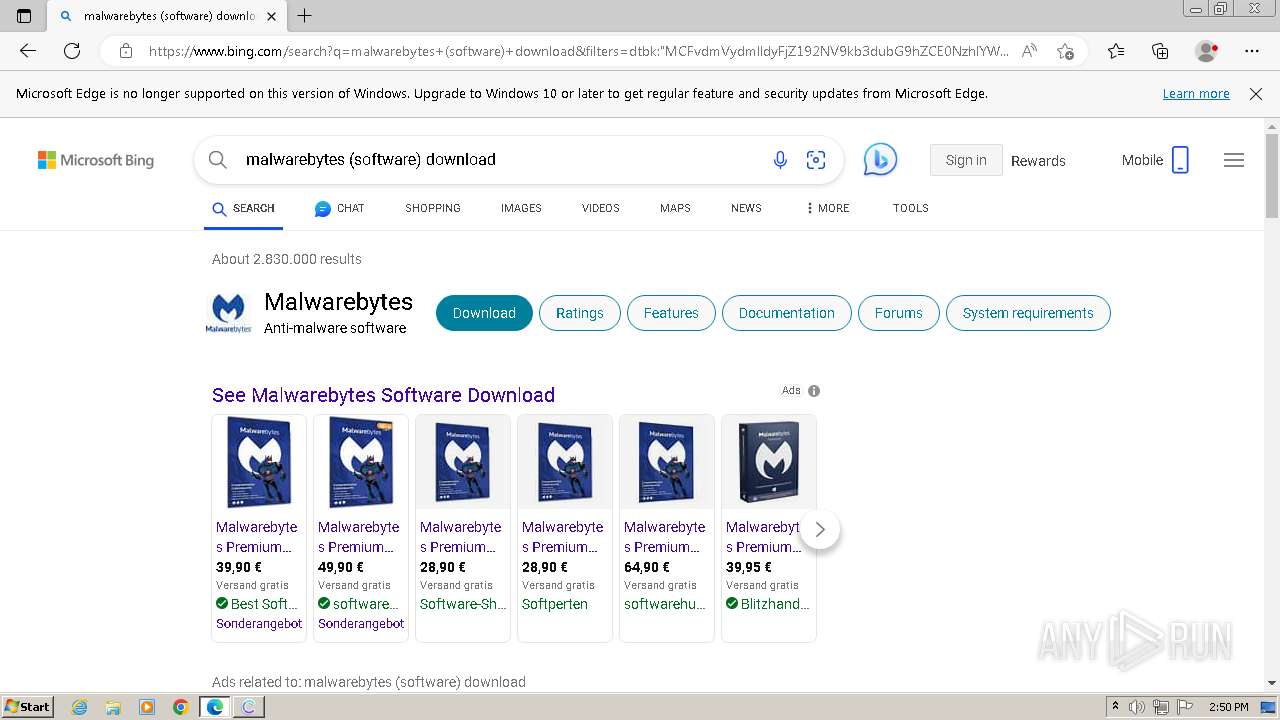This screenshot has height=720, width=1280.
Task: Select the Documentation pill button
Action: pos(787,313)
